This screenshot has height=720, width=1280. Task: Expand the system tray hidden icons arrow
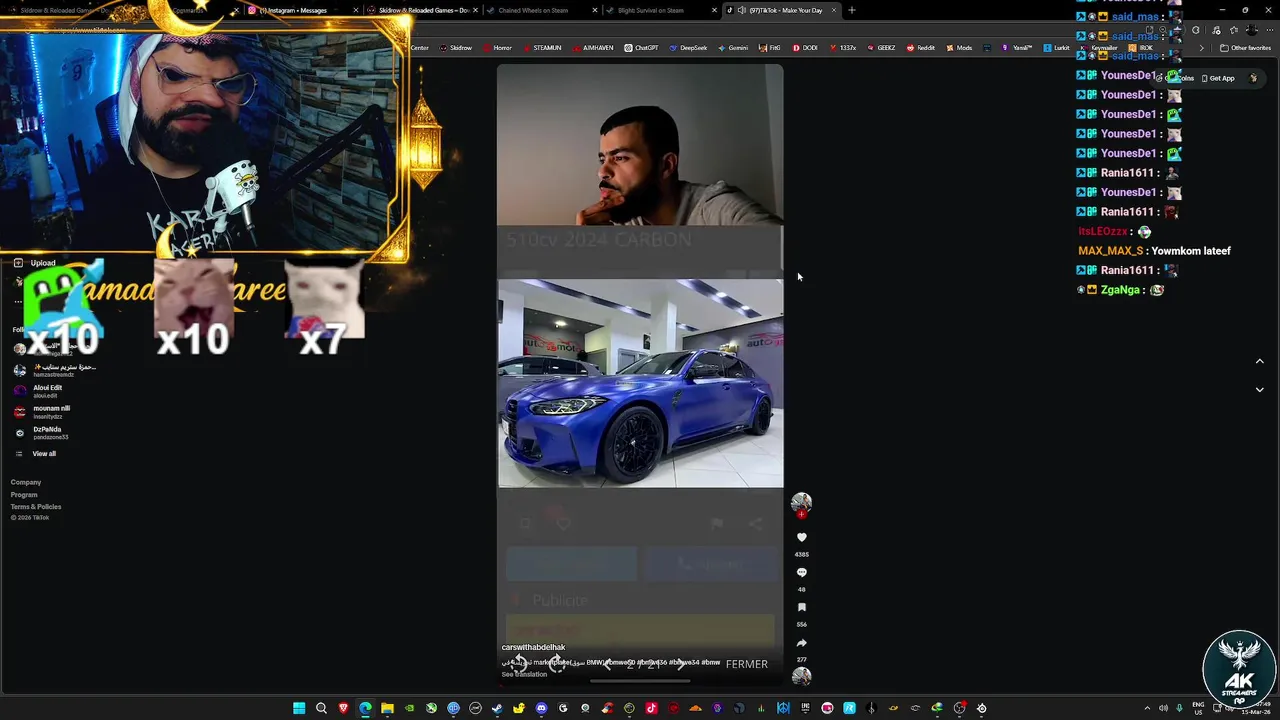click(x=1147, y=708)
